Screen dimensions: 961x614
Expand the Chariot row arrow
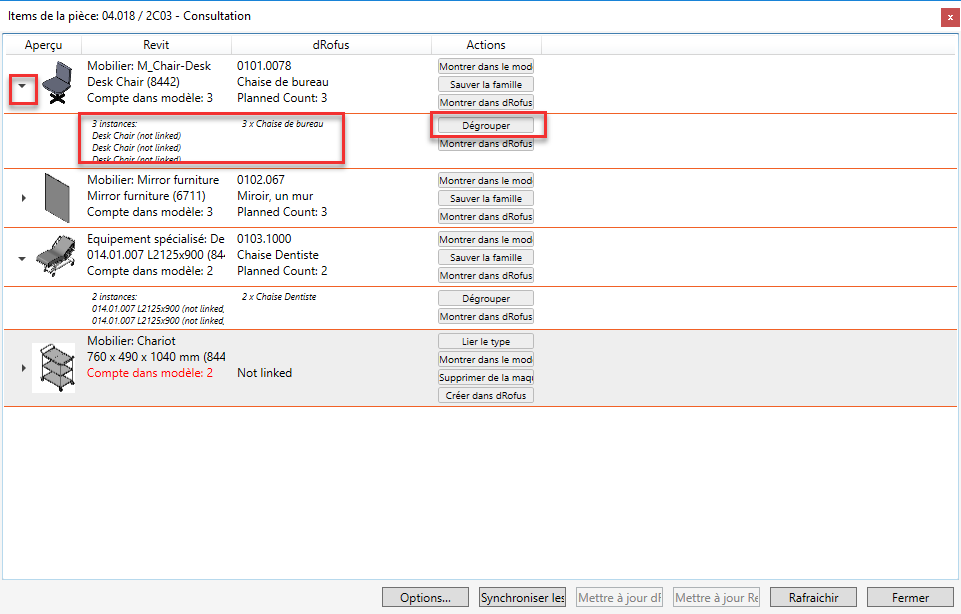pos(23,368)
